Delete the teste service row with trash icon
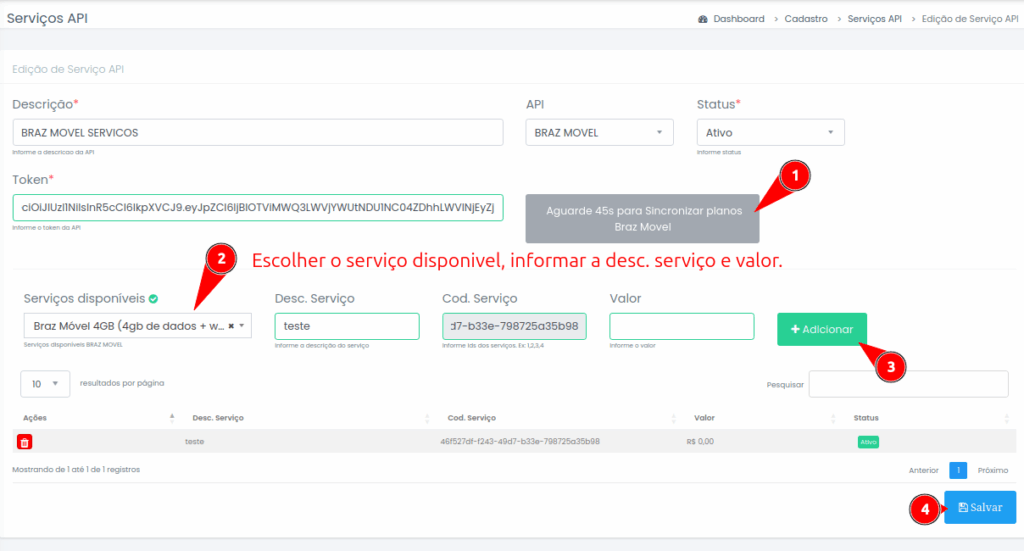1024x551 pixels. 25,441
